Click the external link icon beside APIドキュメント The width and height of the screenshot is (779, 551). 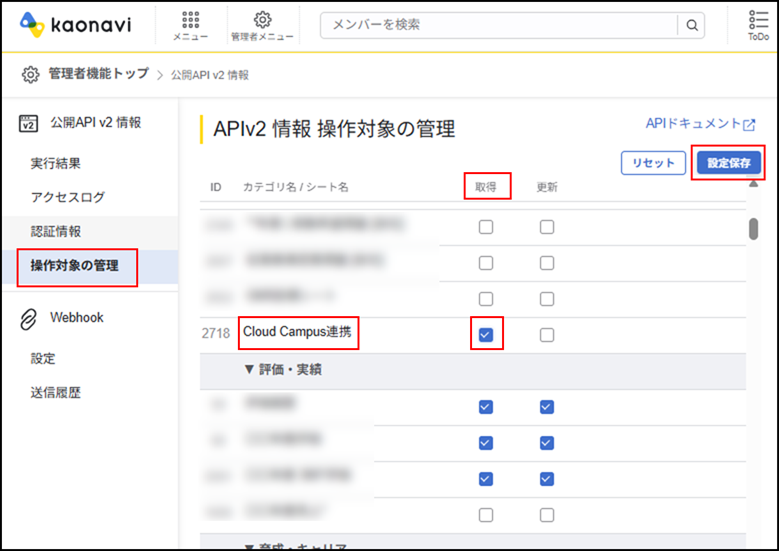coord(749,125)
